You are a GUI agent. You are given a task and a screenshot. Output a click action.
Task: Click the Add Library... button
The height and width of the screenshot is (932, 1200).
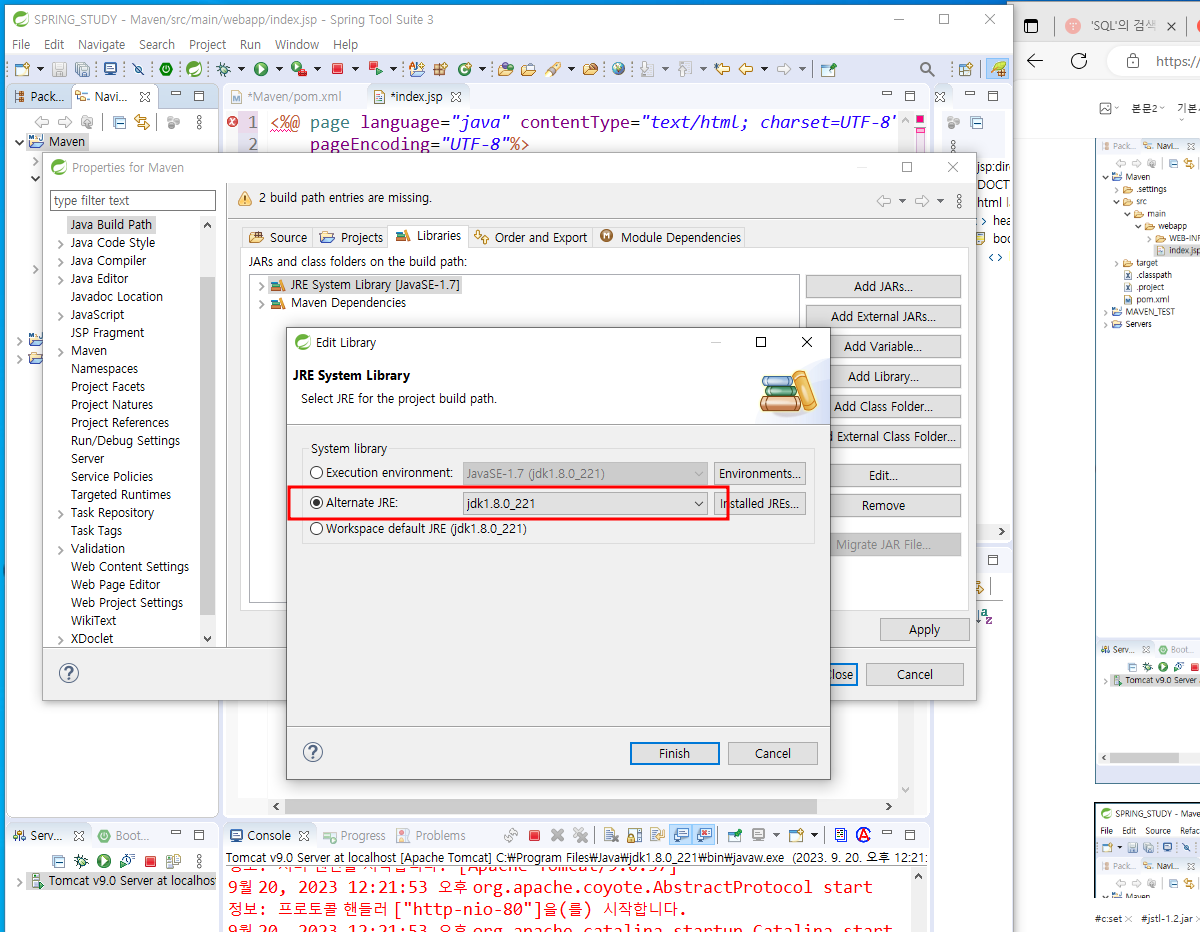[883, 376]
